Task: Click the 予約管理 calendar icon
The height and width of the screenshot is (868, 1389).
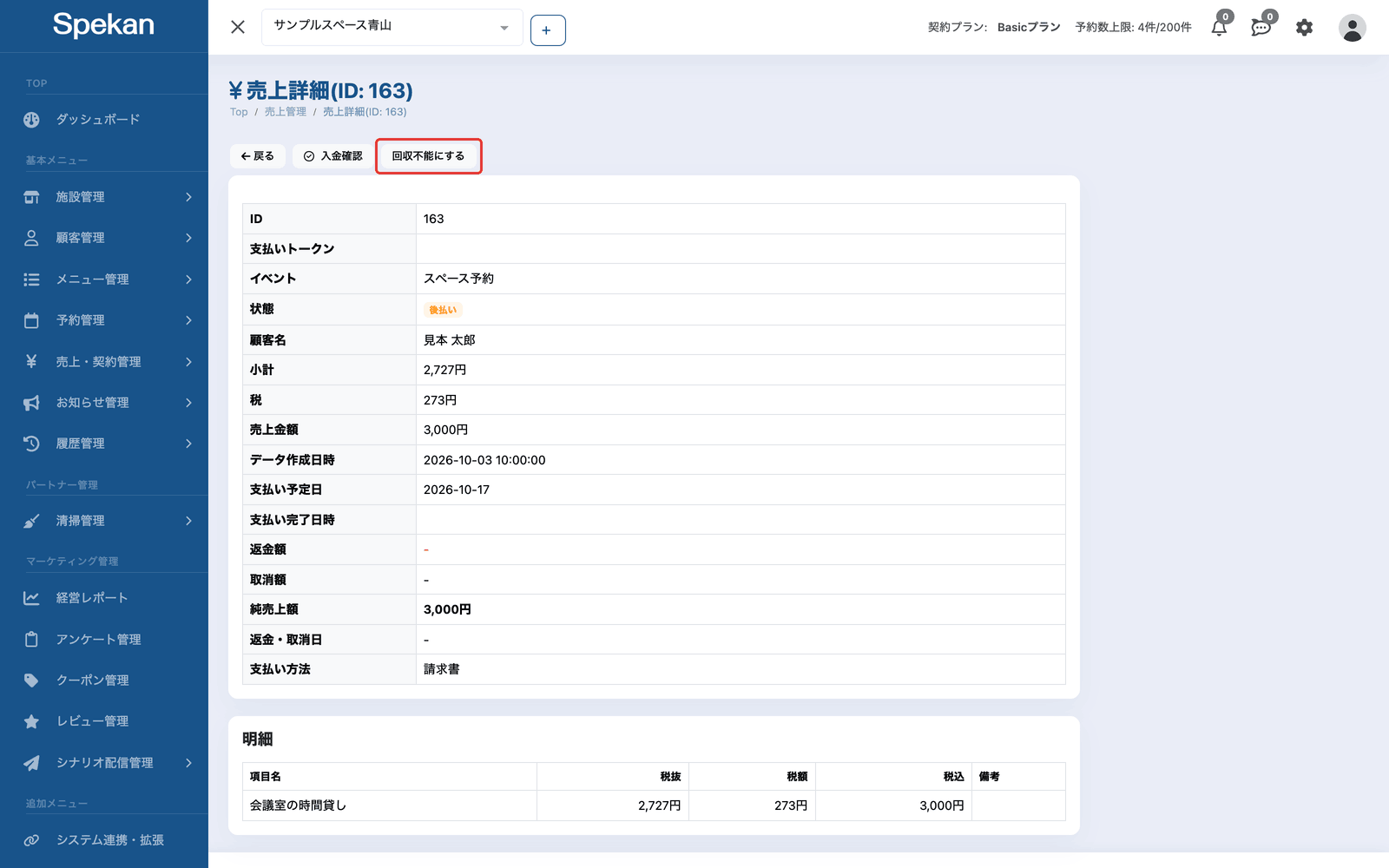Action: [31, 320]
